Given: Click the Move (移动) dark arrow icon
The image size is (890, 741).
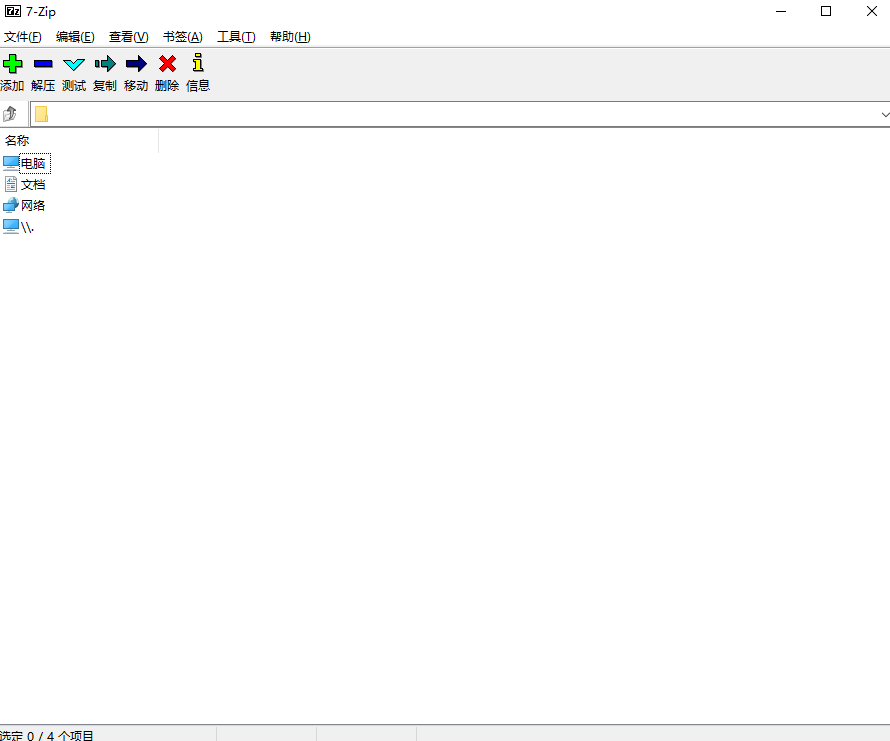Looking at the screenshot, I should (136, 64).
